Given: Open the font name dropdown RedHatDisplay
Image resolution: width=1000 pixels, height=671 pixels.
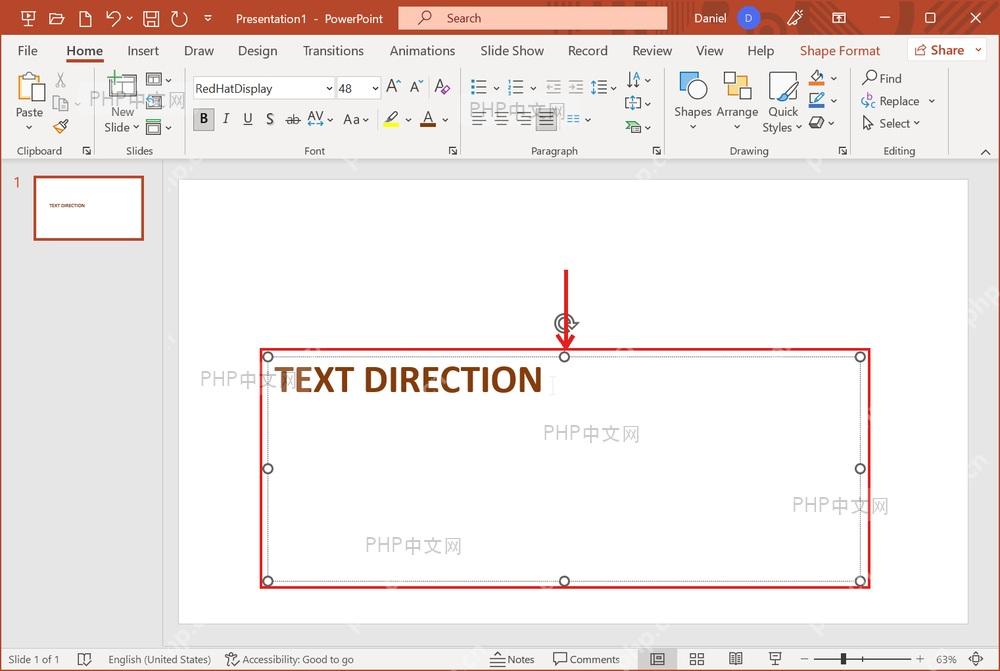Looking at the screenshot, I should pyautogui.click(x=329, y=88).
